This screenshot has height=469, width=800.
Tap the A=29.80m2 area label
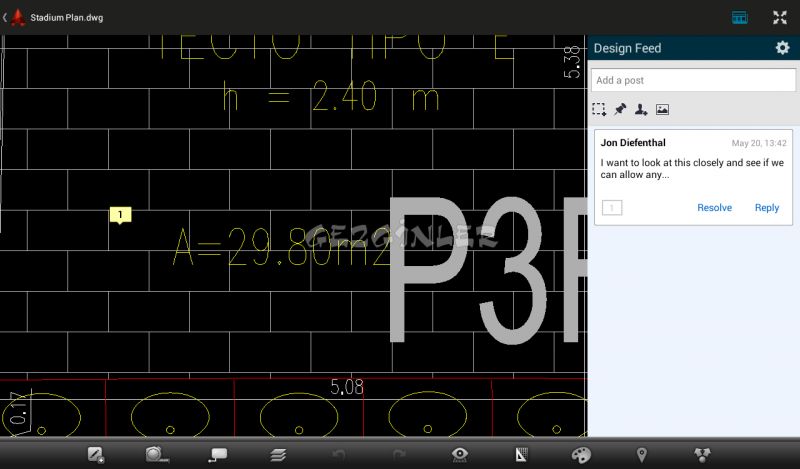click(282, 248)
